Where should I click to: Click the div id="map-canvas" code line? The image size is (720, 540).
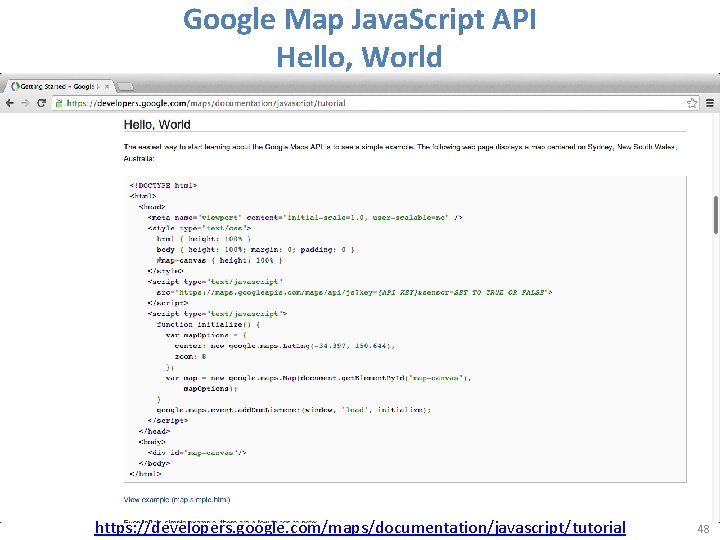click(x=197, y=453)
